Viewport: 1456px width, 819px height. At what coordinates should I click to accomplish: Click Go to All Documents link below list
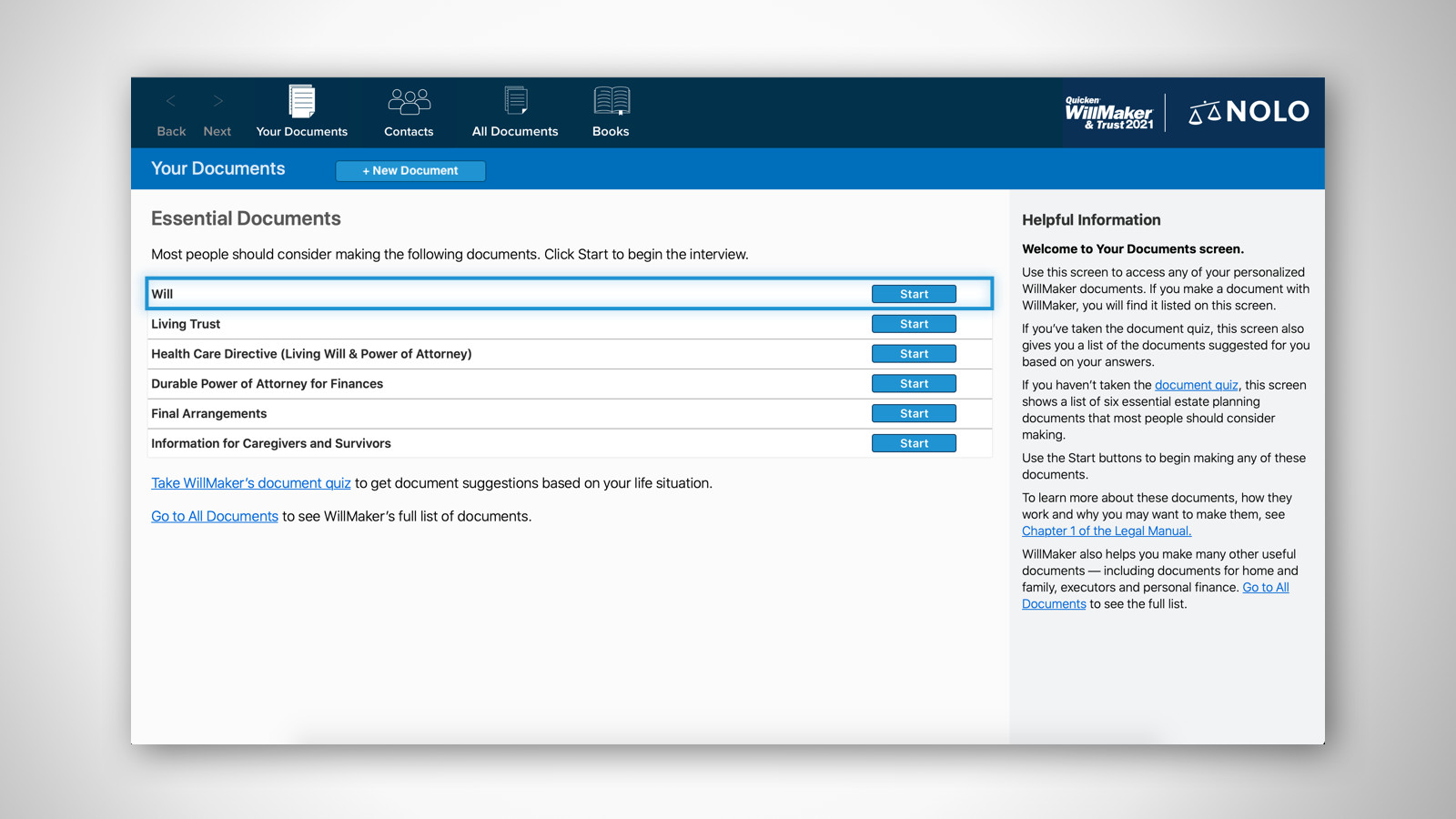(214, 516)
